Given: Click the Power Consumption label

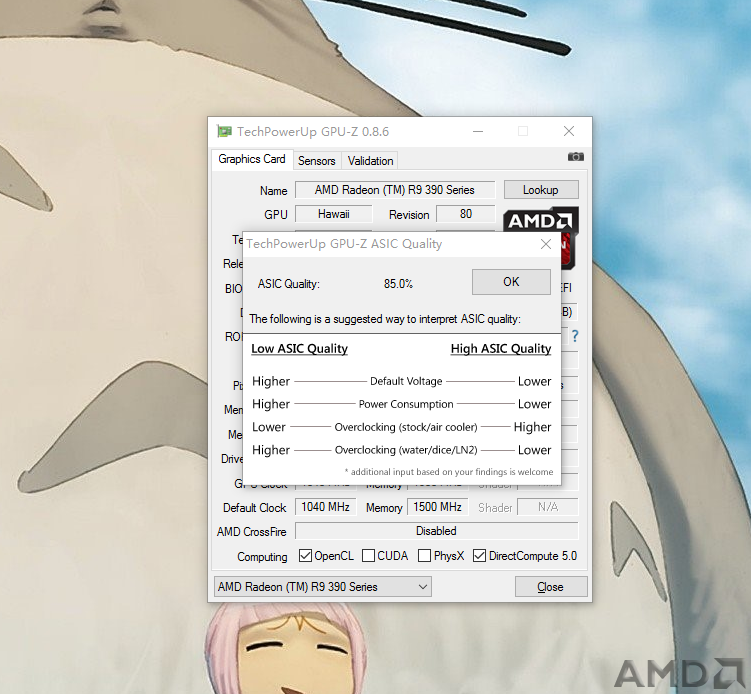Looking at the screenshot, I should (x=406, y=404).
